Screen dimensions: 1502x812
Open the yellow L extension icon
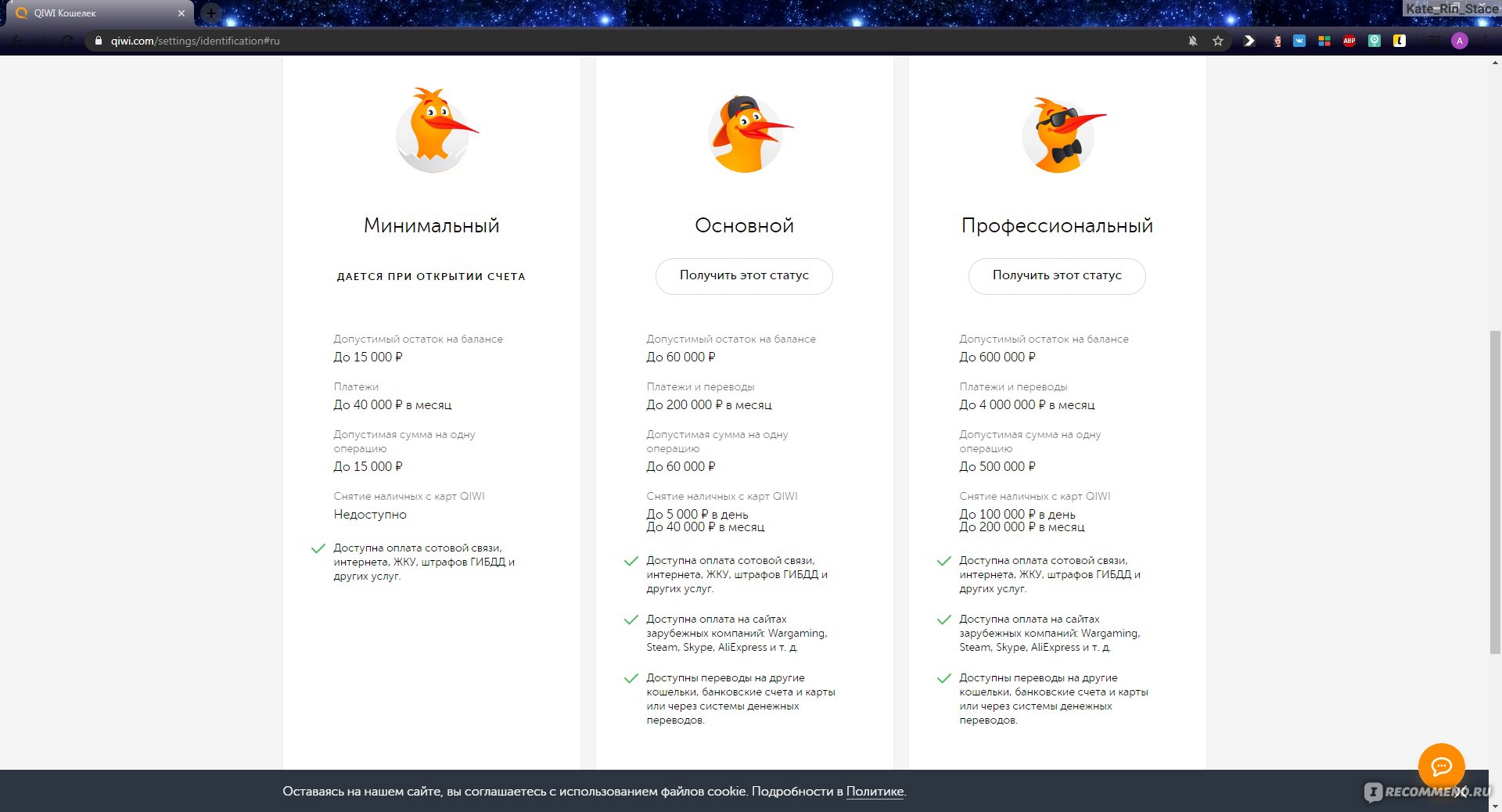[1400, 41]
